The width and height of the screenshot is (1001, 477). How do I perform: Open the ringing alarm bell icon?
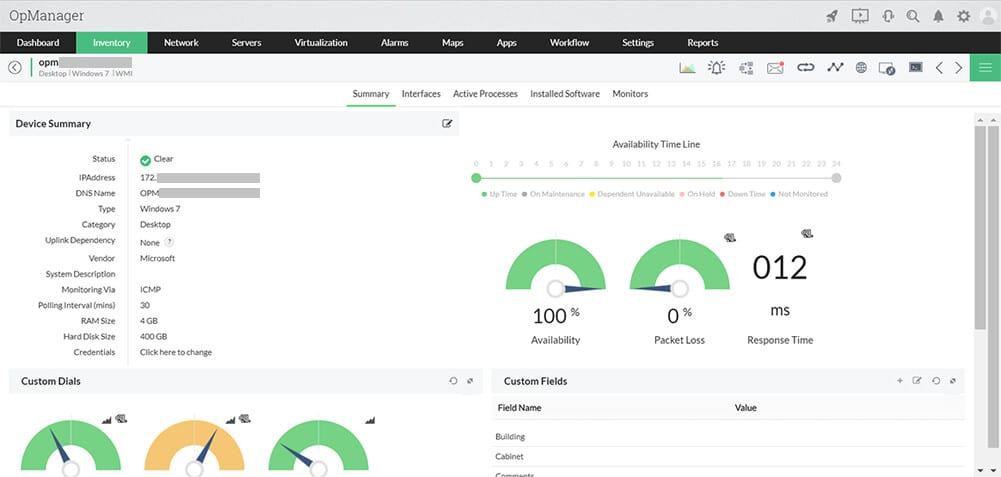tap(717, 67)
